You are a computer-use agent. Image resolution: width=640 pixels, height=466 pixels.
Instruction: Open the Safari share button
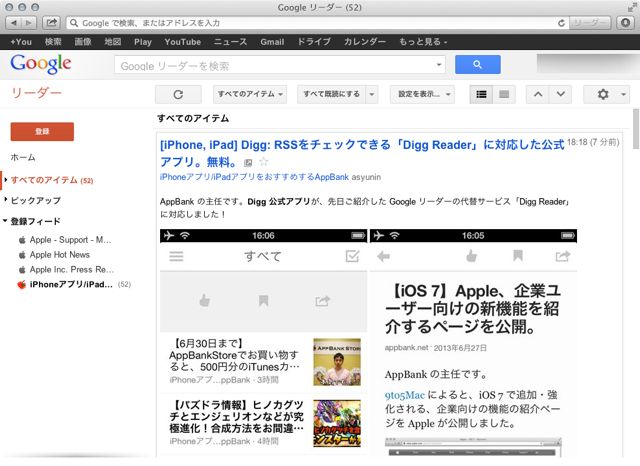pyautogui.click(x=51, y=23)
